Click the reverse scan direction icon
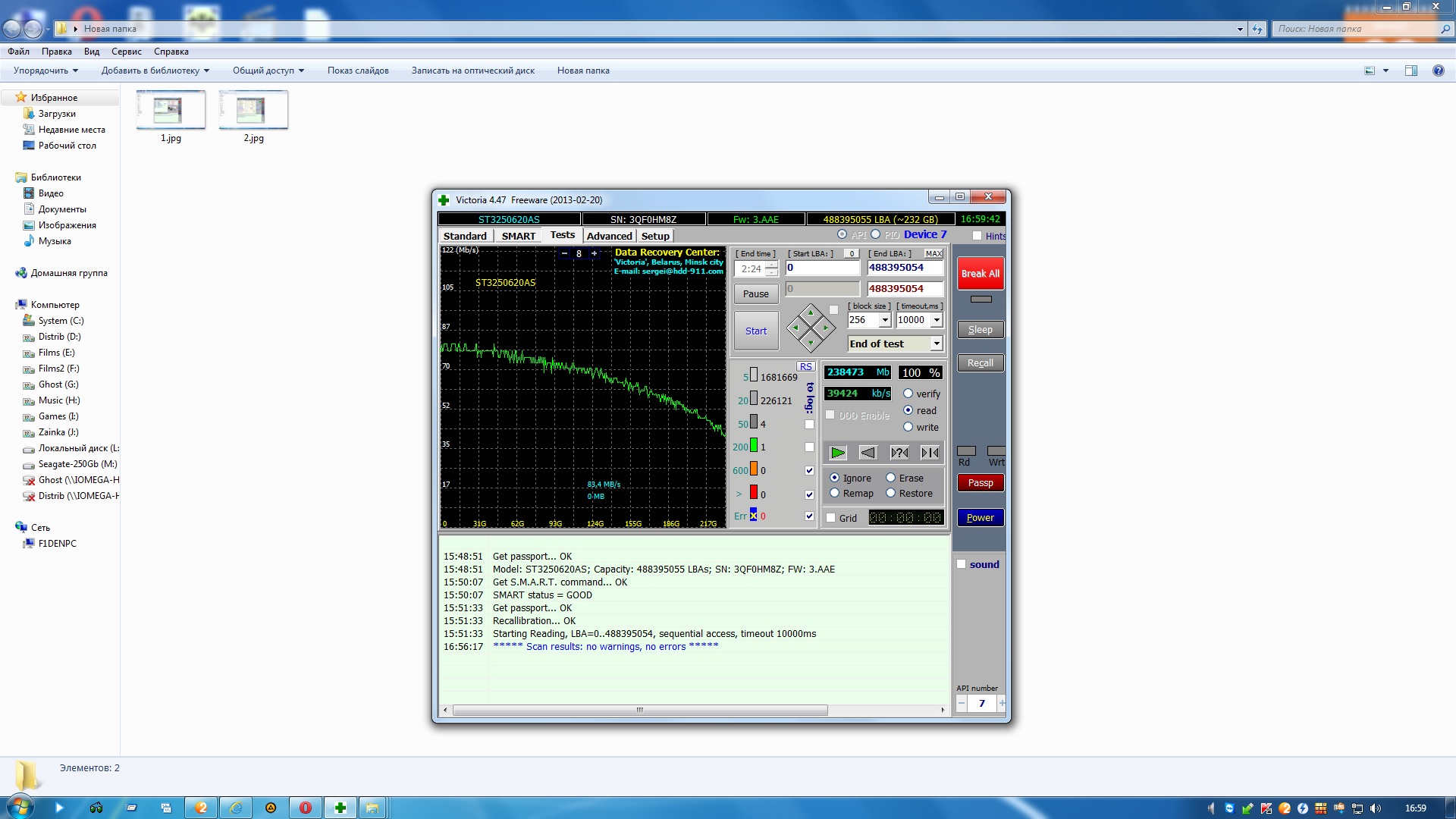The height and width of the screenshot is (819, 1456). click(868, 453)
